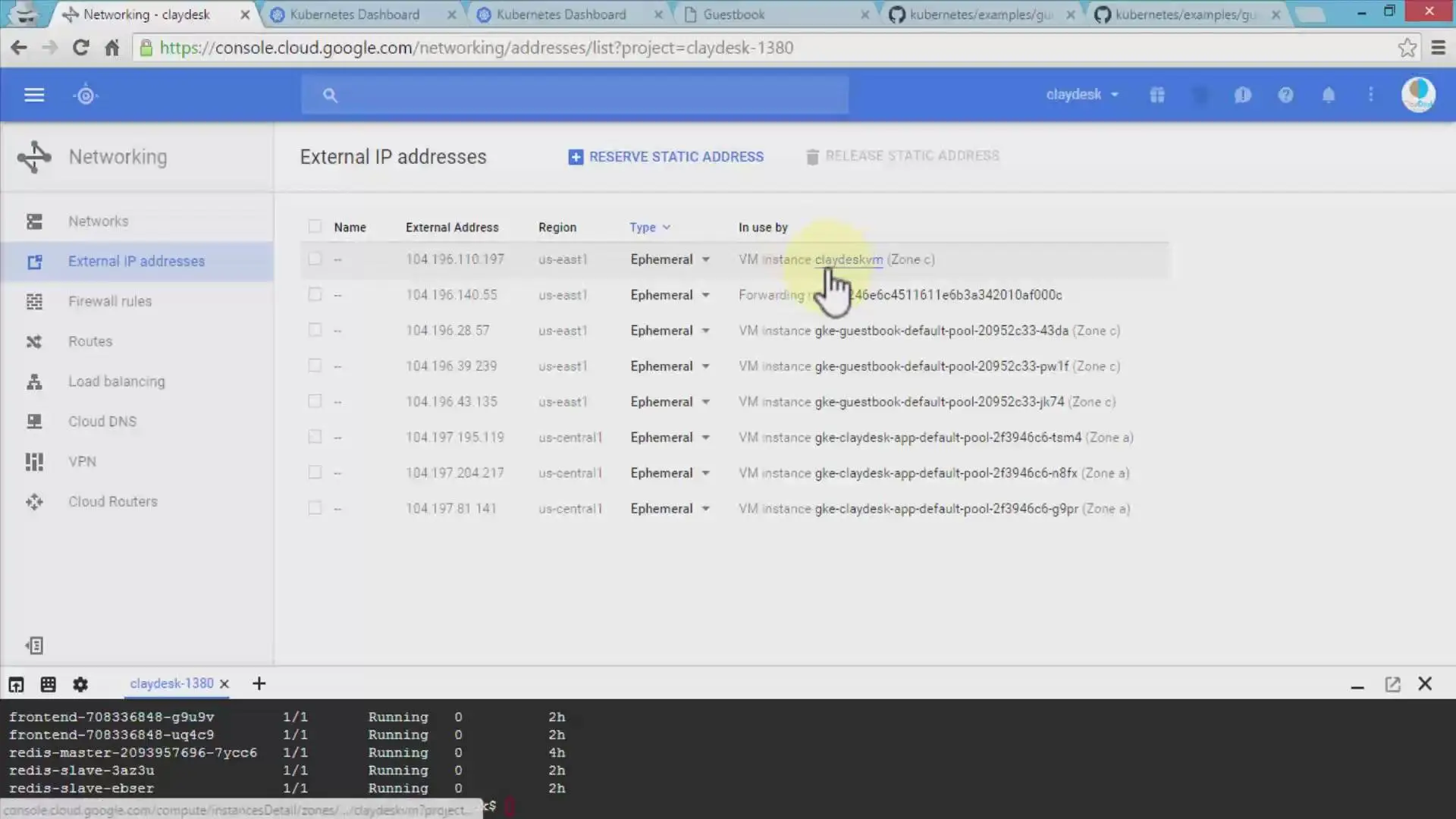Open gke-guestbook-default-pool-20952c33-43da instance link

click(941, 331)
